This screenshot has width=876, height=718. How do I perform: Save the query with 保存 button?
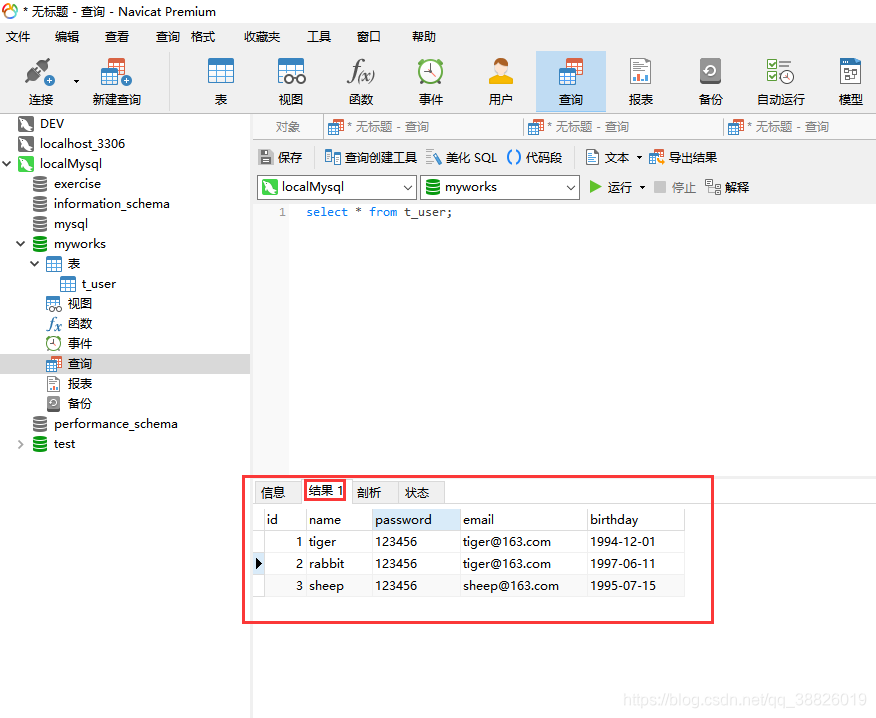(280, 158)
